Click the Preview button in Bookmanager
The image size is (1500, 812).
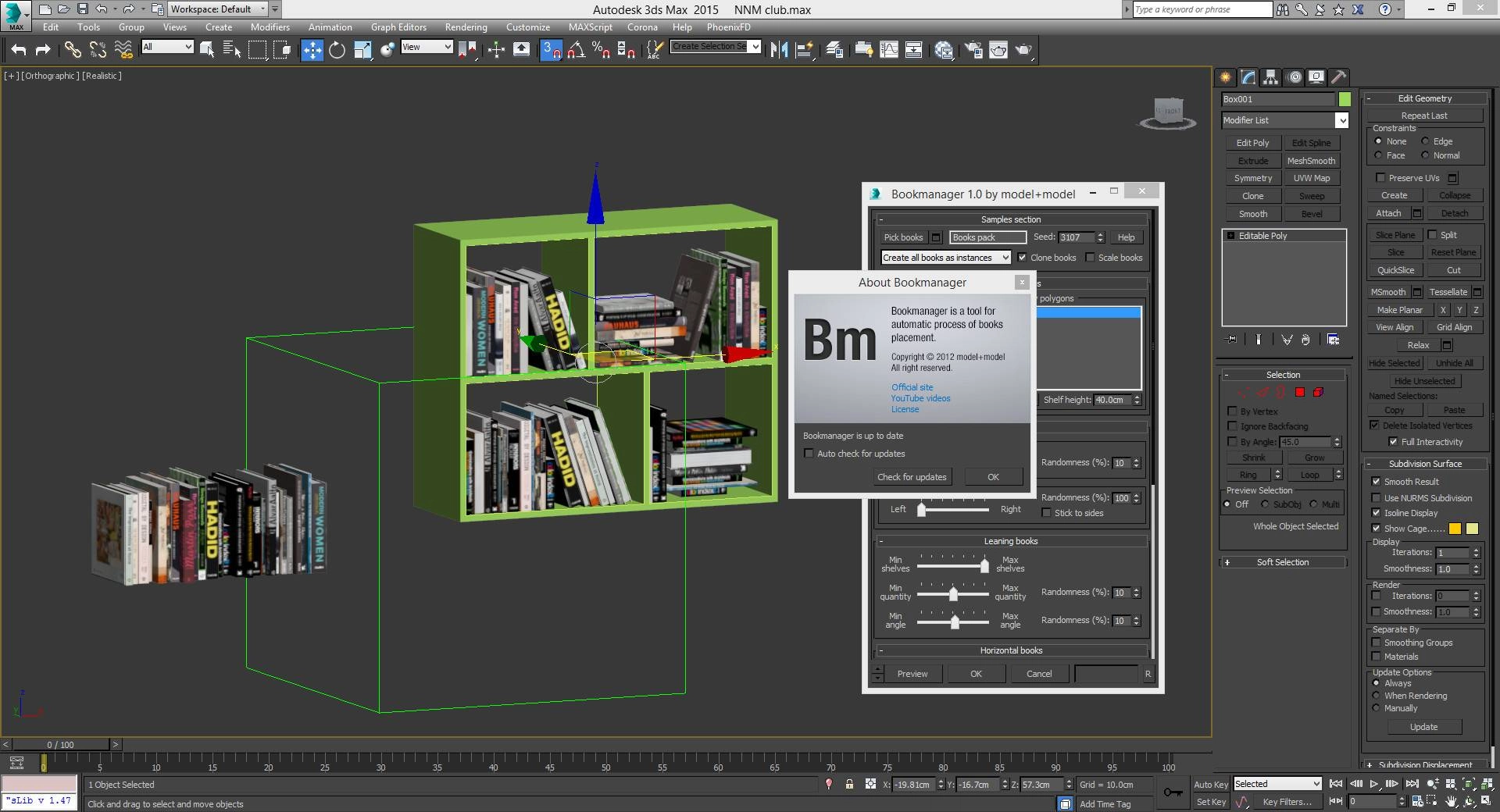pyautogui.click(x=912, y=674)
